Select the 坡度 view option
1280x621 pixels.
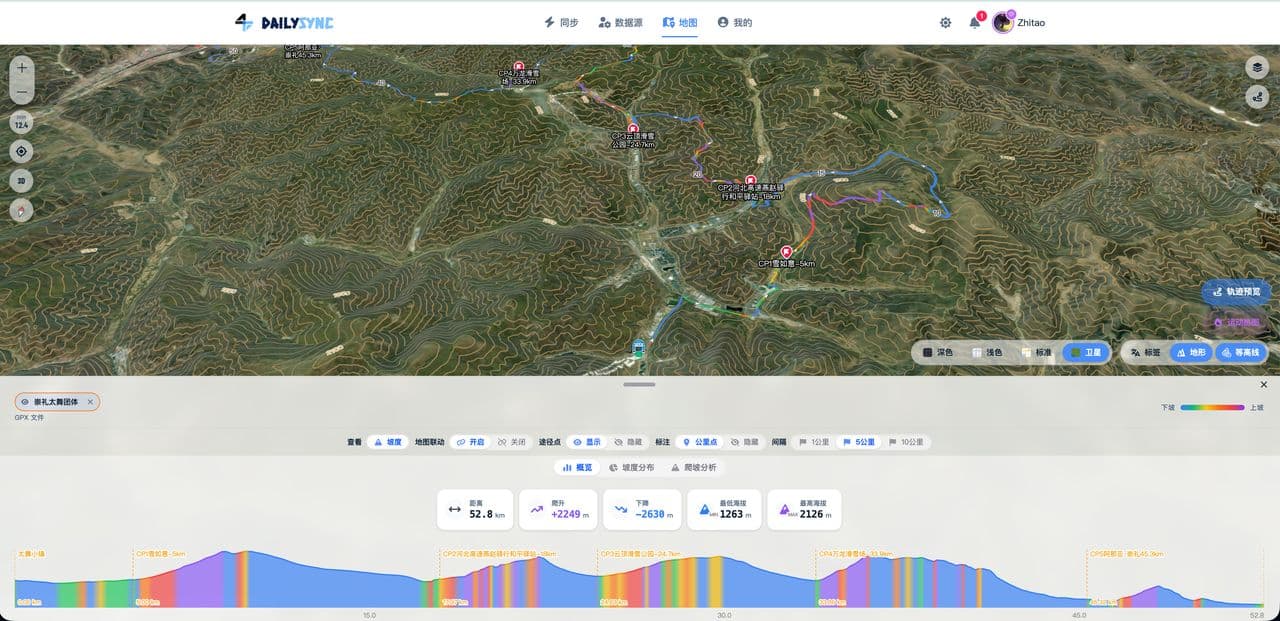point(390,442)
